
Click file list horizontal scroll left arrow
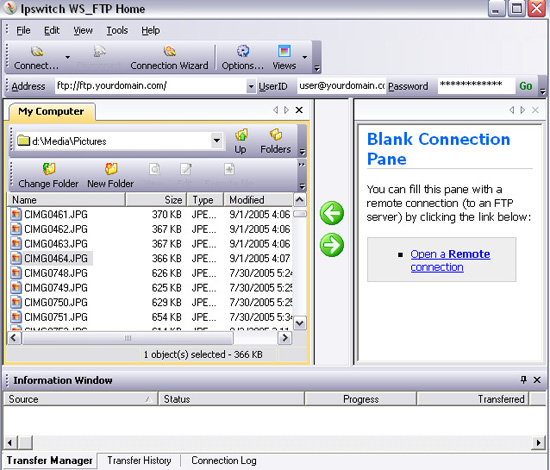tap(14, 338)
